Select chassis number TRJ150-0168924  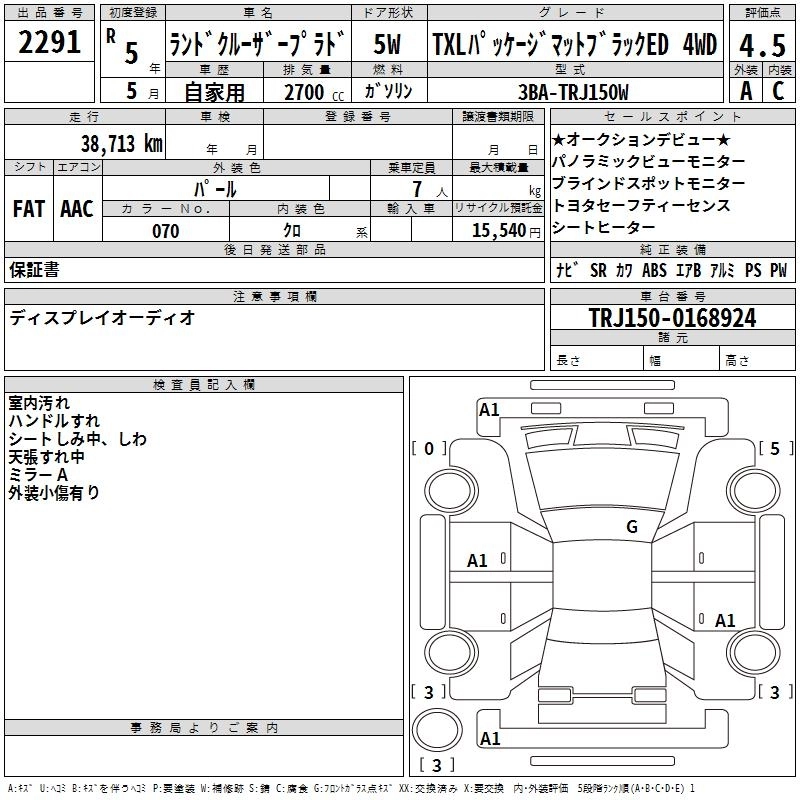click(672, 318)
